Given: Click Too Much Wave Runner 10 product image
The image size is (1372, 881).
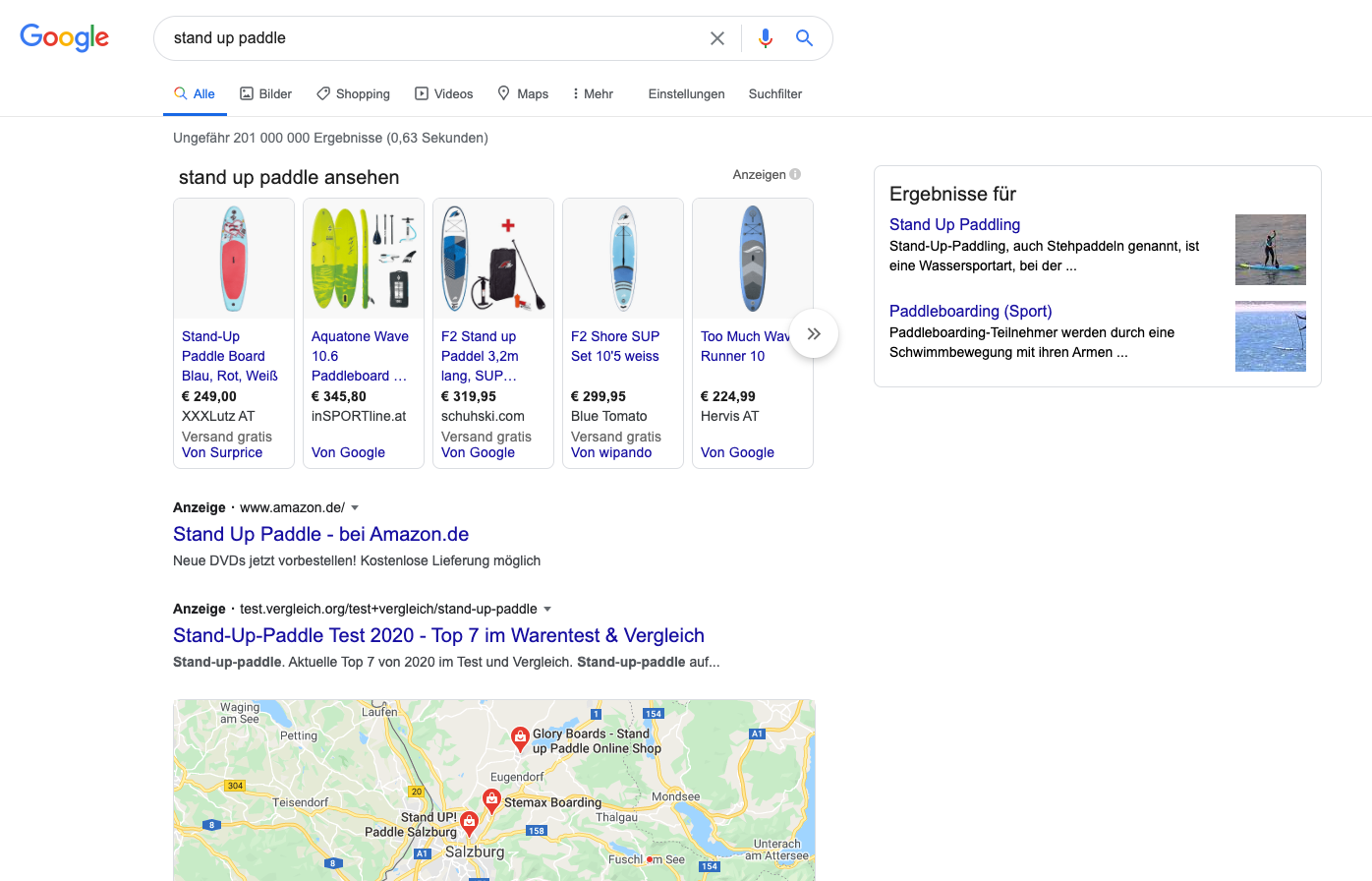Looking at the screenshot, I should coord(753,259).
